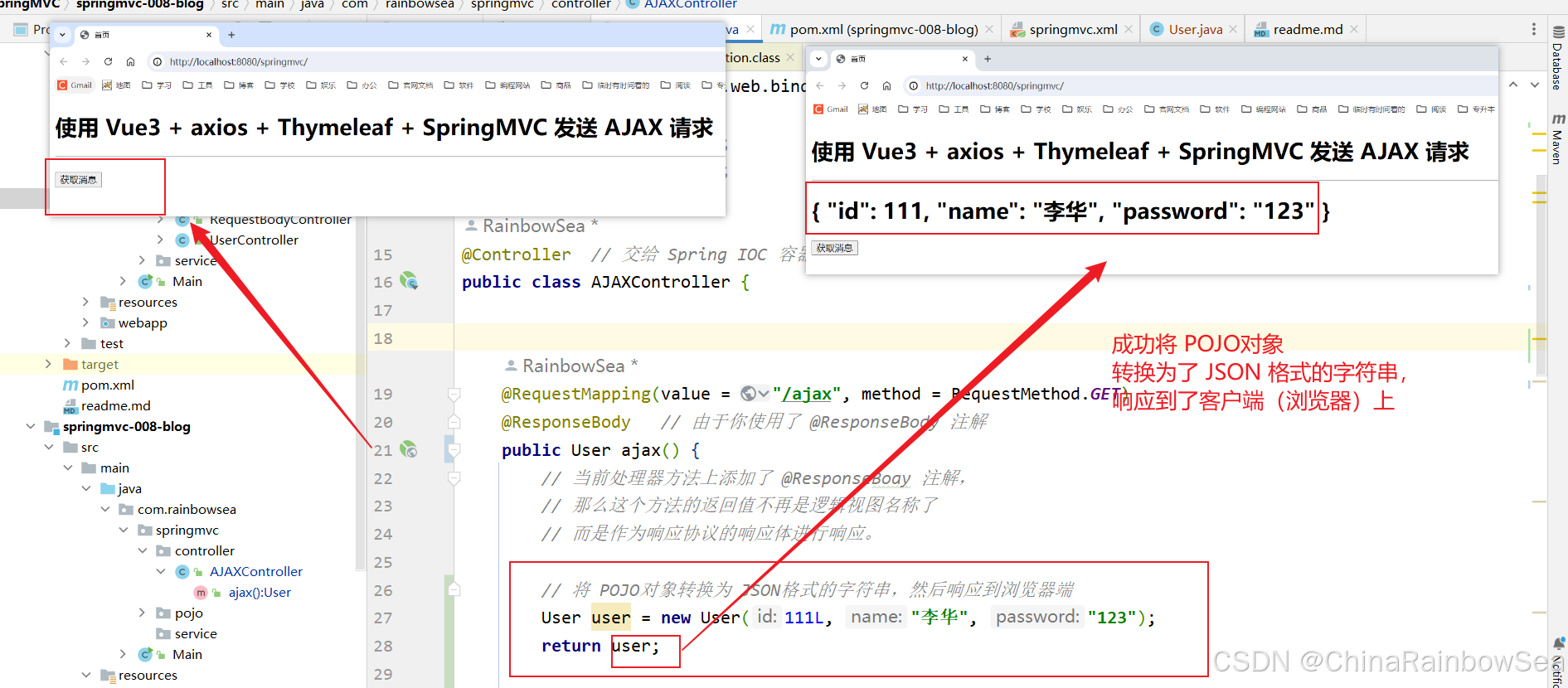Screen dimensions: 1568x688
Task: Expand the pojo package
Action: pos(142,613)
